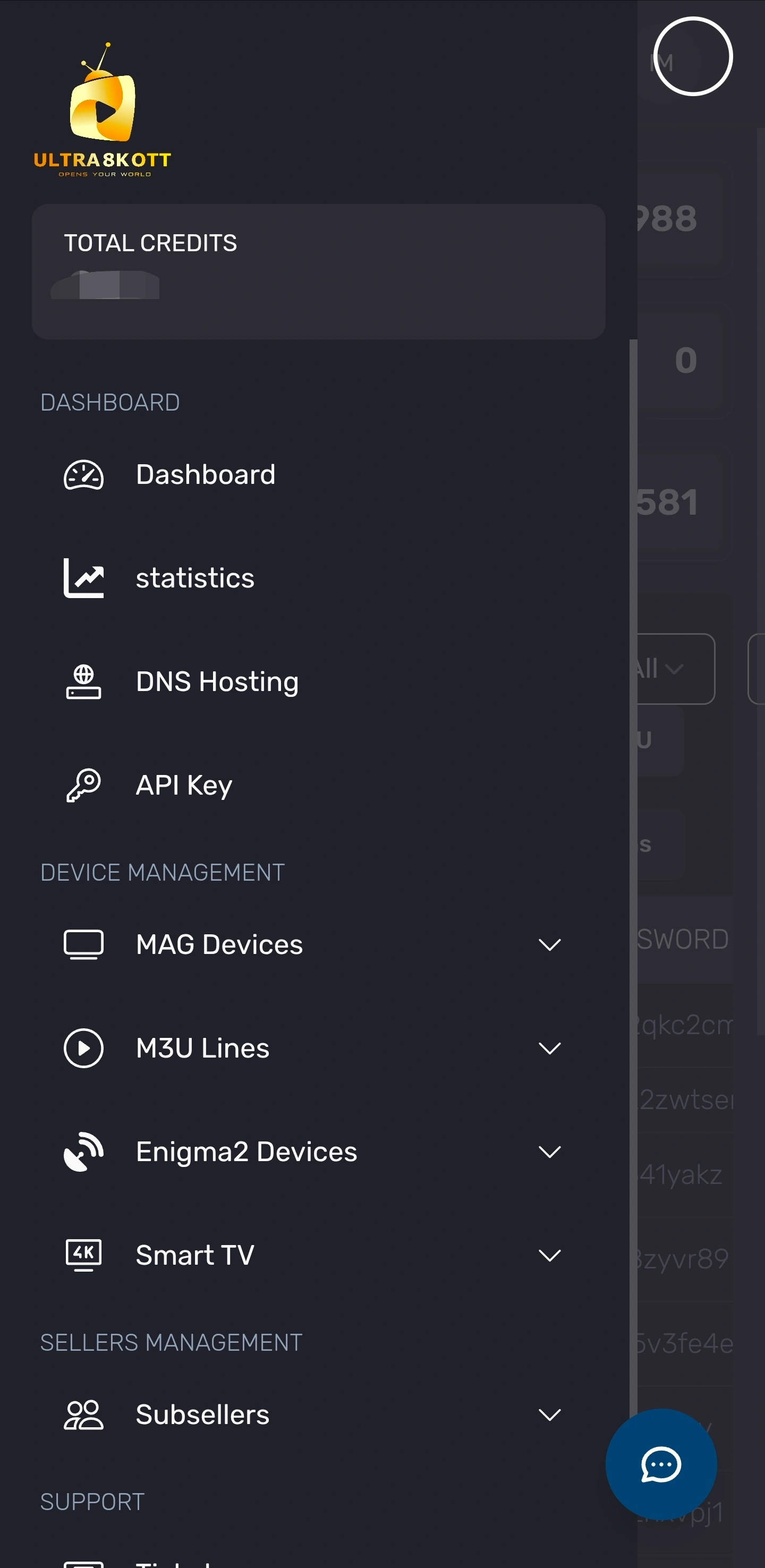Expand the M3U Lines chevron
The width and height of the screenshot is (765, 1568).
(549, 1048)
